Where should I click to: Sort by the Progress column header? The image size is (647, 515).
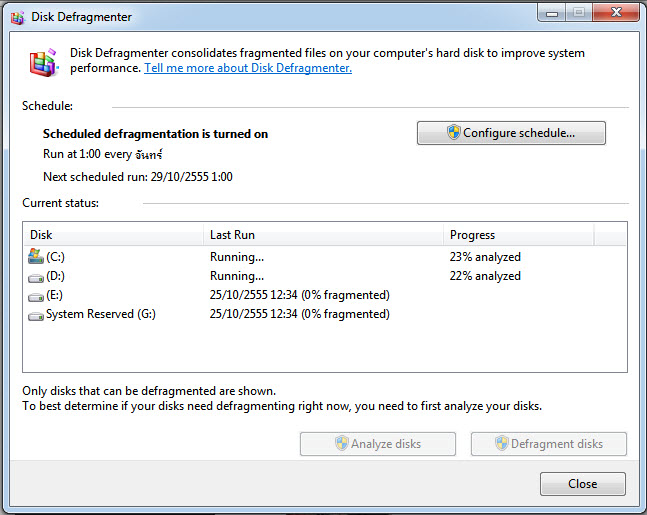click(x=519, y=235)
